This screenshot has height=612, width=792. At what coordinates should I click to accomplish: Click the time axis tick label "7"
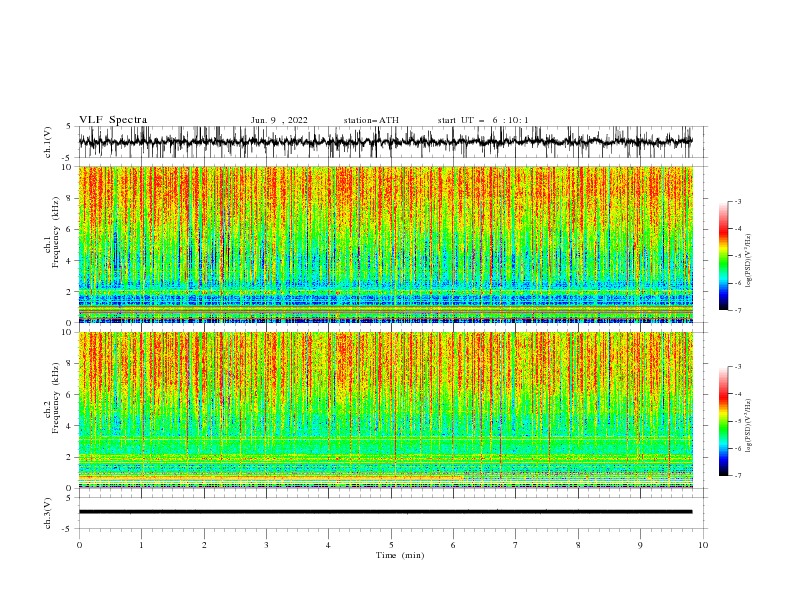pos(516,545)
